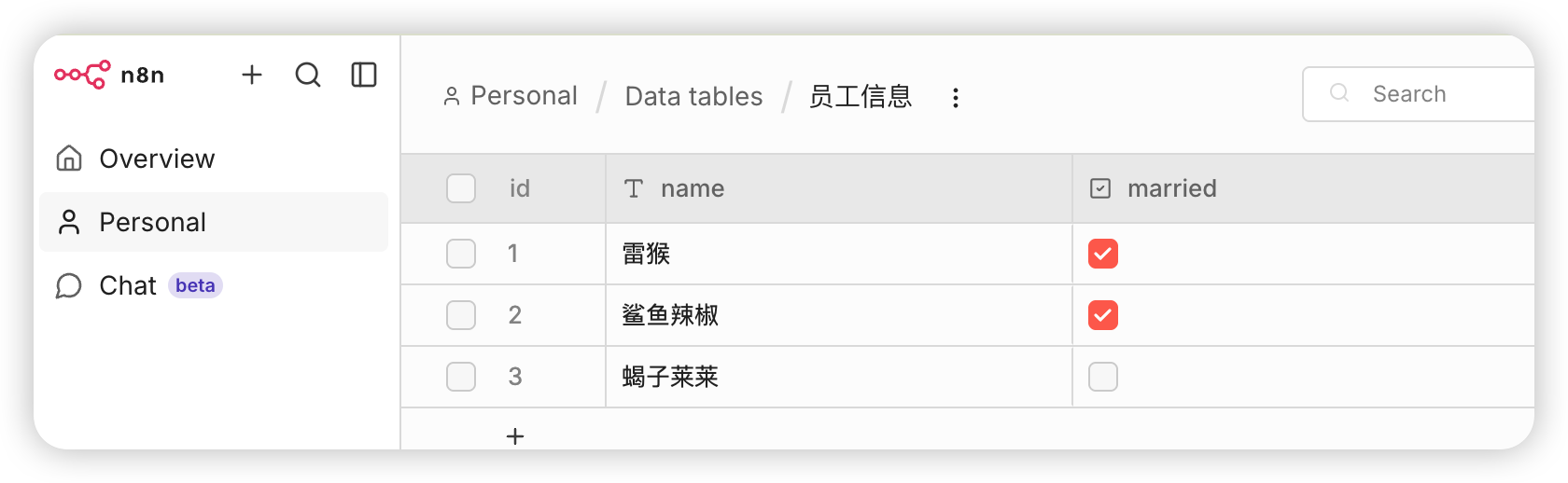Screen dimensions: 1568x483
Task: Open the three-dot menu beside 员工信息
Action: point(955,98)
